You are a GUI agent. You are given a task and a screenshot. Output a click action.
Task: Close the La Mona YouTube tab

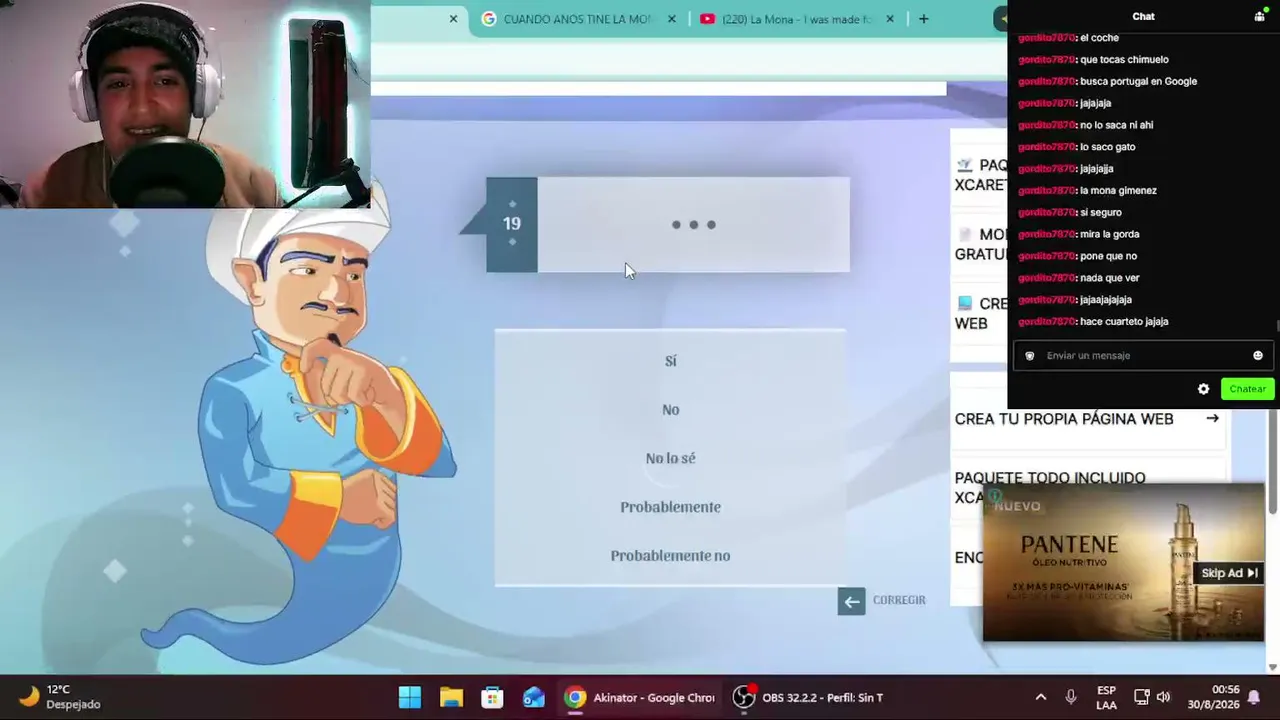click(x=890, y=19)
